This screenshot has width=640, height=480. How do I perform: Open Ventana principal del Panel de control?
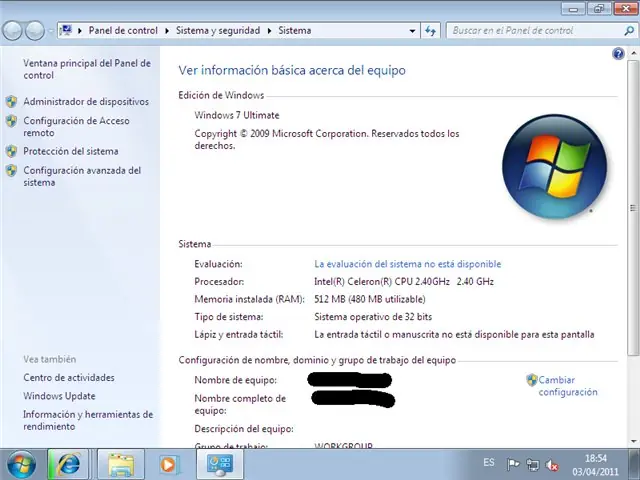coord(87,69)
